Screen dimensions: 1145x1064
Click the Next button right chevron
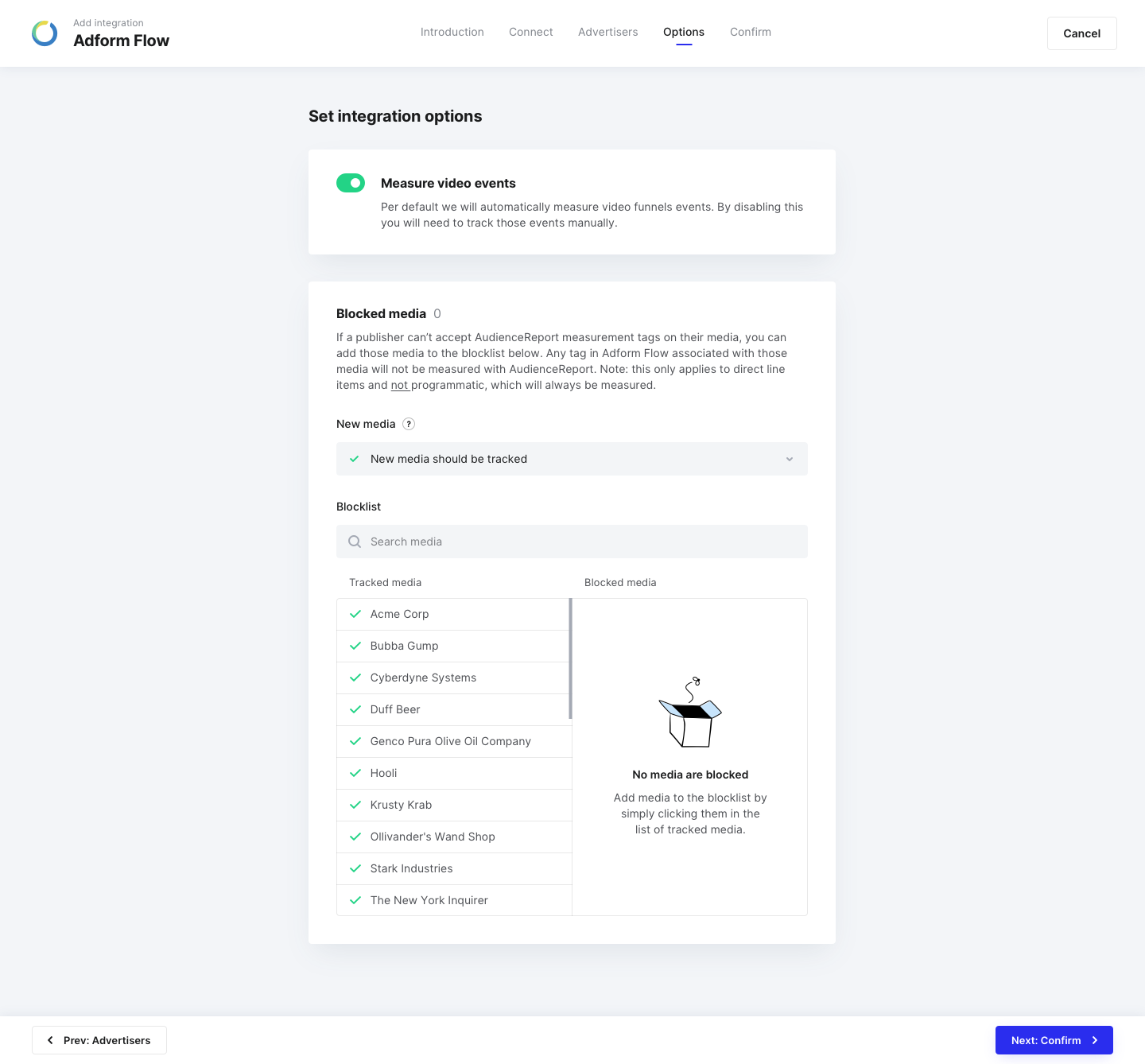tap(1095, 1040)
